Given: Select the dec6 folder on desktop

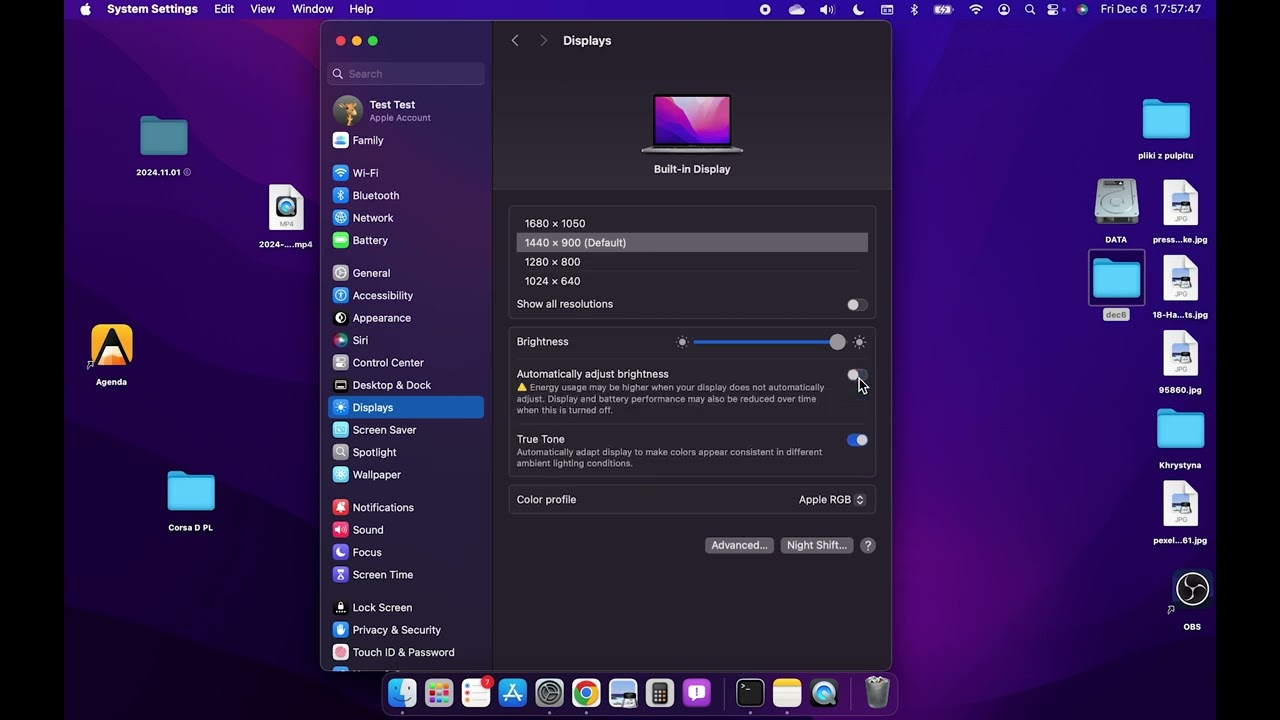Looking at the screenshot, I should pyautogui.click(x=1116, y=285).
